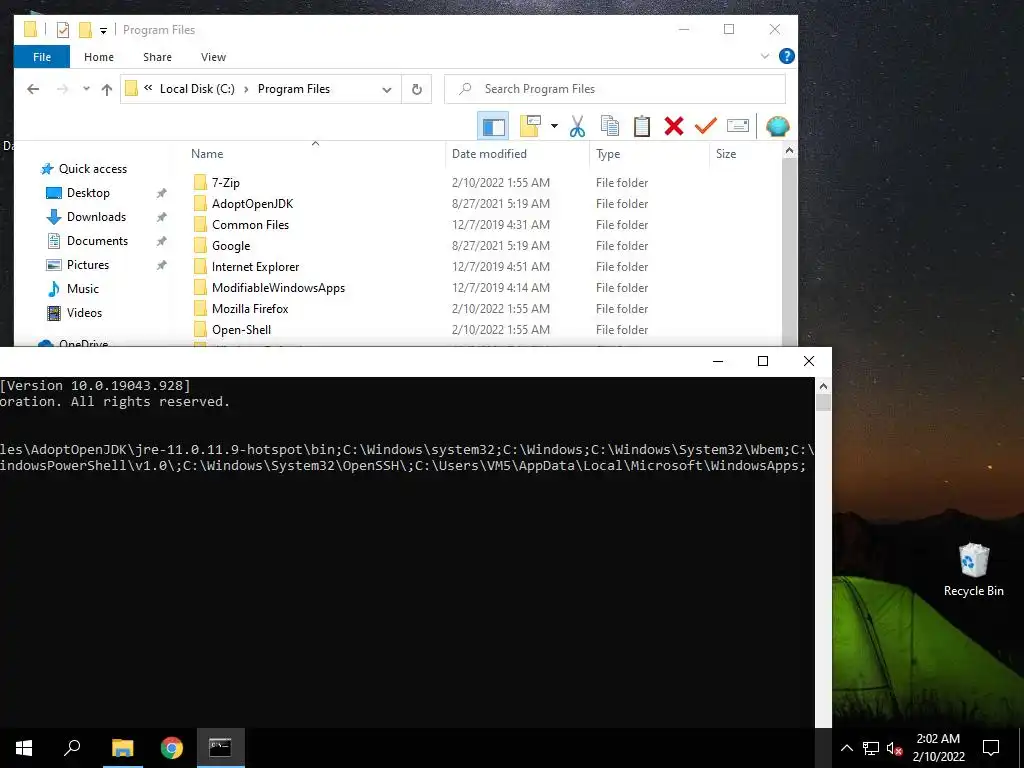The width and height of the screenshot is (1024, 768).
Task: Switch to the Share ribbon tab
Action: click(x=157, y=57)
